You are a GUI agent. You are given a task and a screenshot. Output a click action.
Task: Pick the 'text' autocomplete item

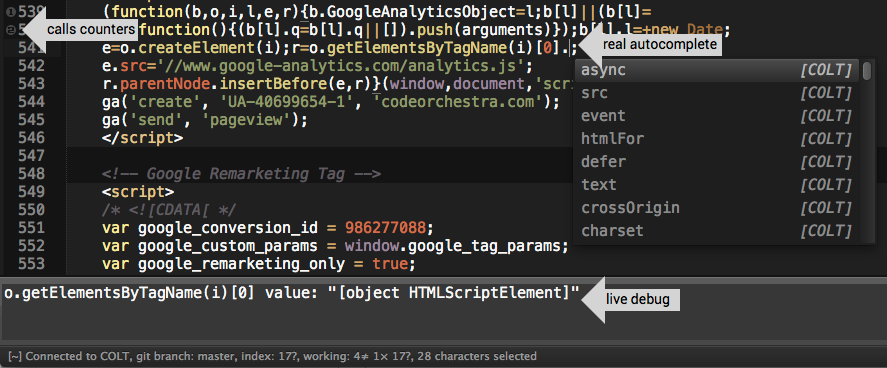tap(717, 185)
